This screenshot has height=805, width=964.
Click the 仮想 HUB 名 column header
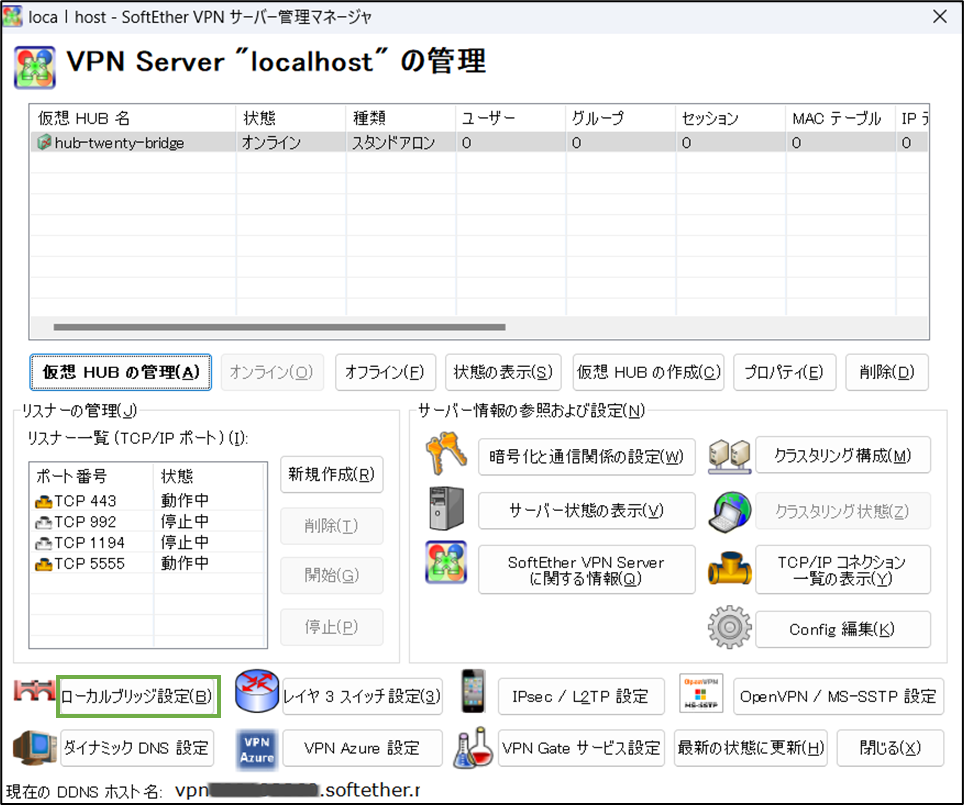[x=133, y=118]
